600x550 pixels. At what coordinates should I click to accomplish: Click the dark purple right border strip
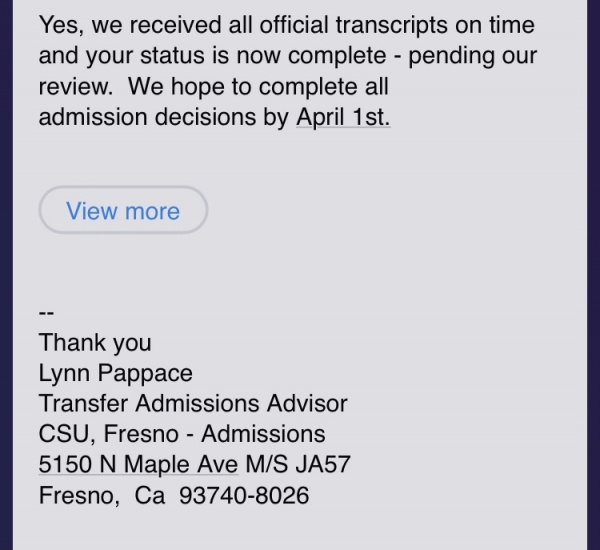click(x=593, y=275)
